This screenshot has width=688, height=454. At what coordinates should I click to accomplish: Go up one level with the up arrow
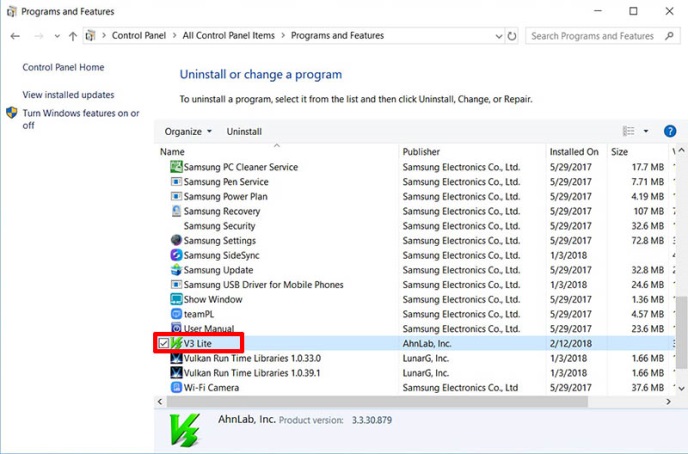[x=73, y=36]
